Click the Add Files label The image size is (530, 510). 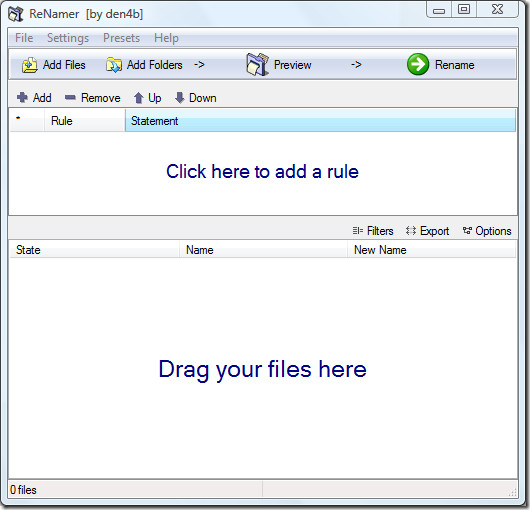(64, 65)
